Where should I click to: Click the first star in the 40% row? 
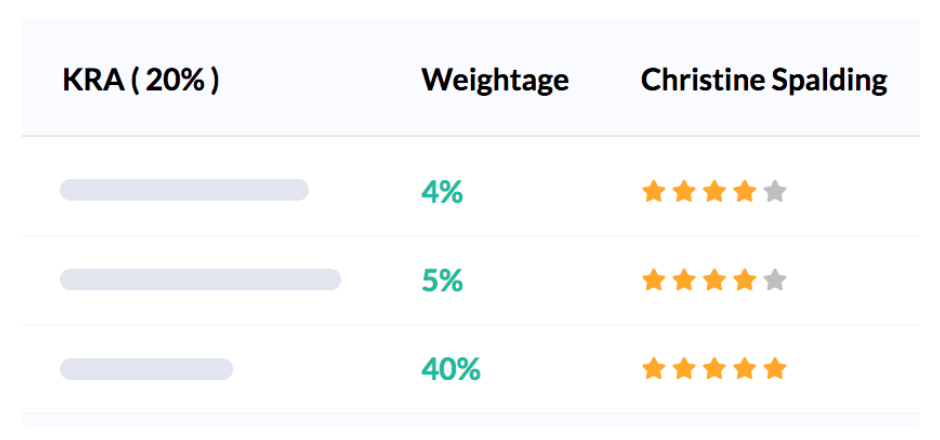click(x=654, y=369)
